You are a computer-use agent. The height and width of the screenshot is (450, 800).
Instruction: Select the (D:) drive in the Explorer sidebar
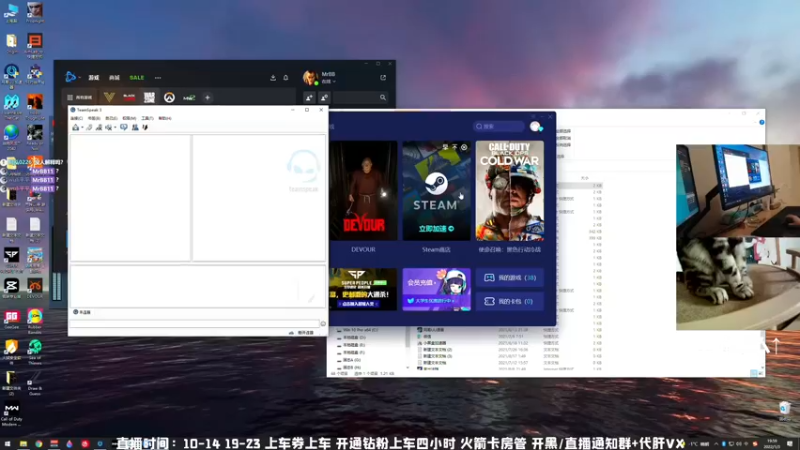[354, 337]
